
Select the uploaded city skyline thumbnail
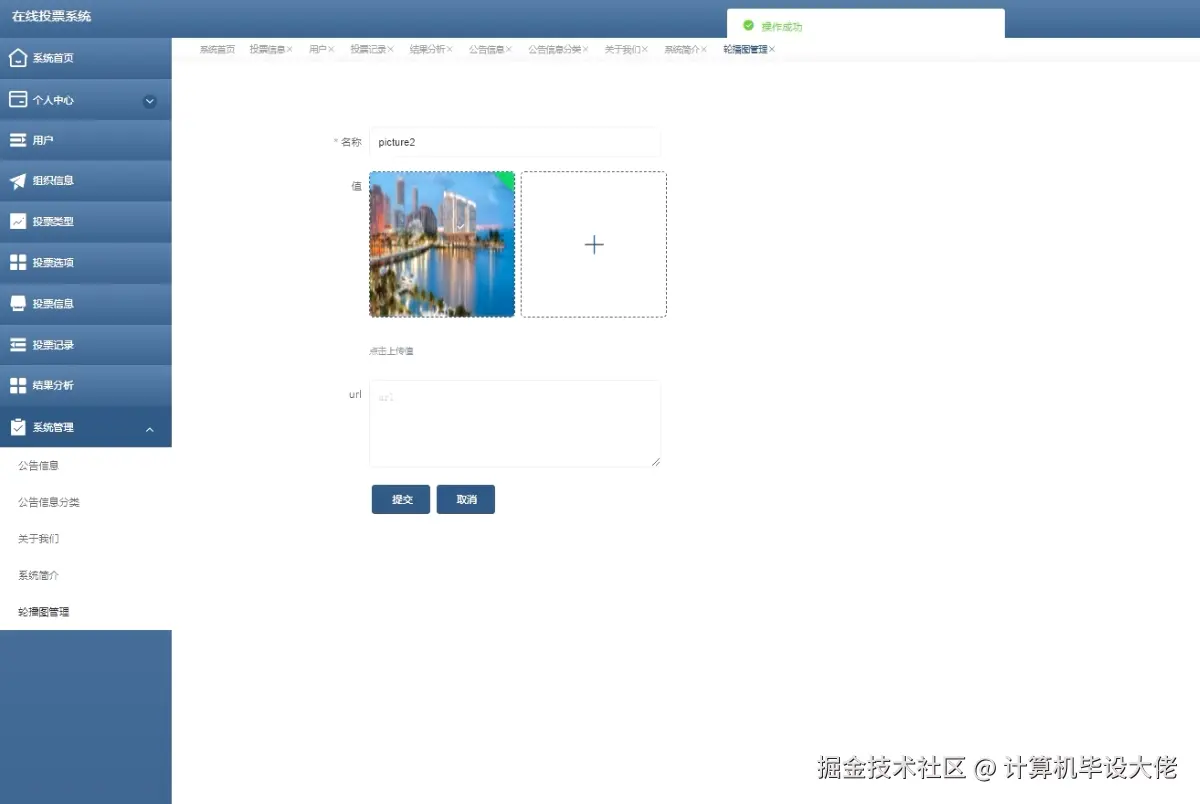point(442,243)
